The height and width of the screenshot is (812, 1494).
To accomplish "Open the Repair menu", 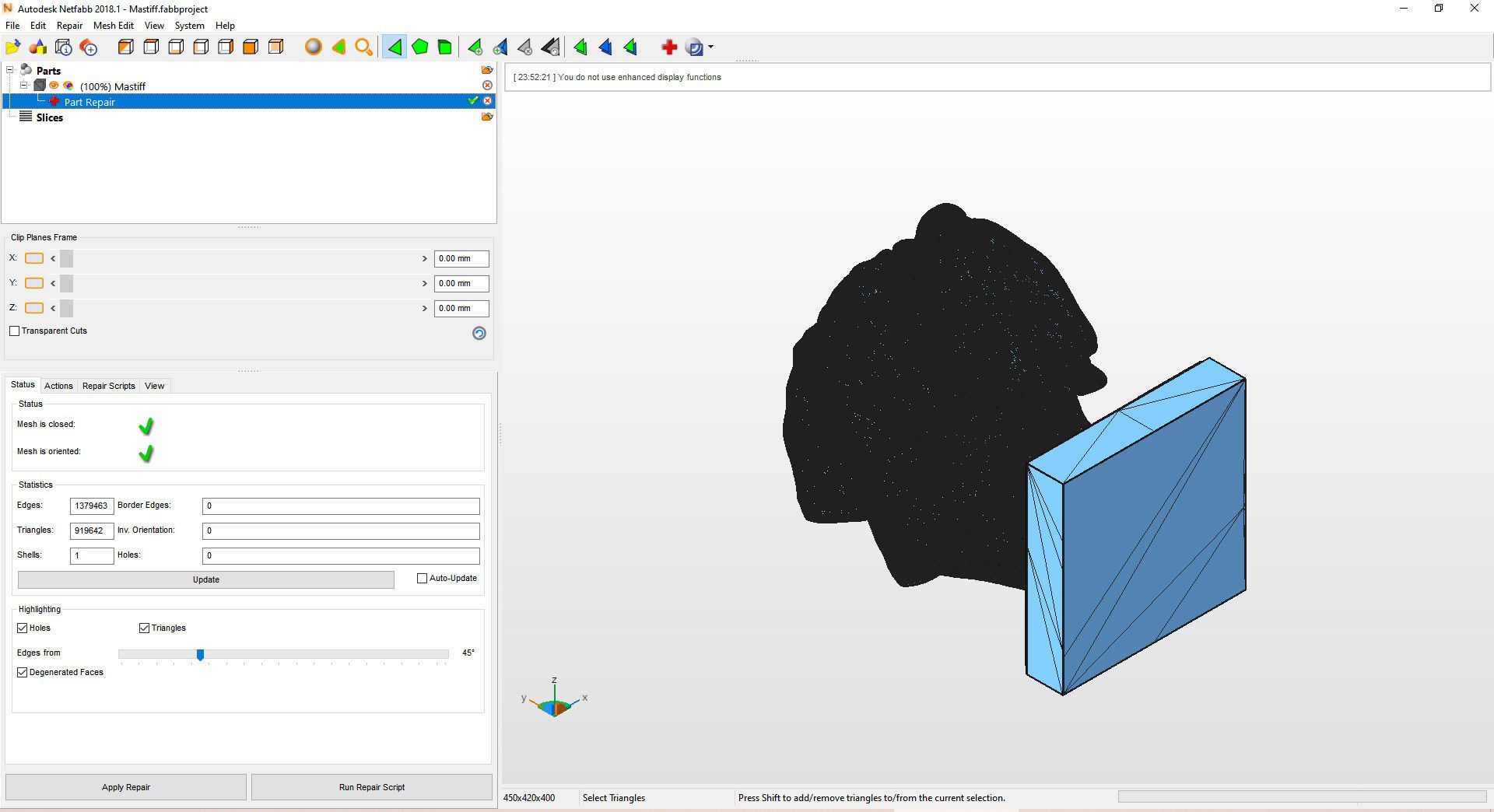I will tap(69, 26).
